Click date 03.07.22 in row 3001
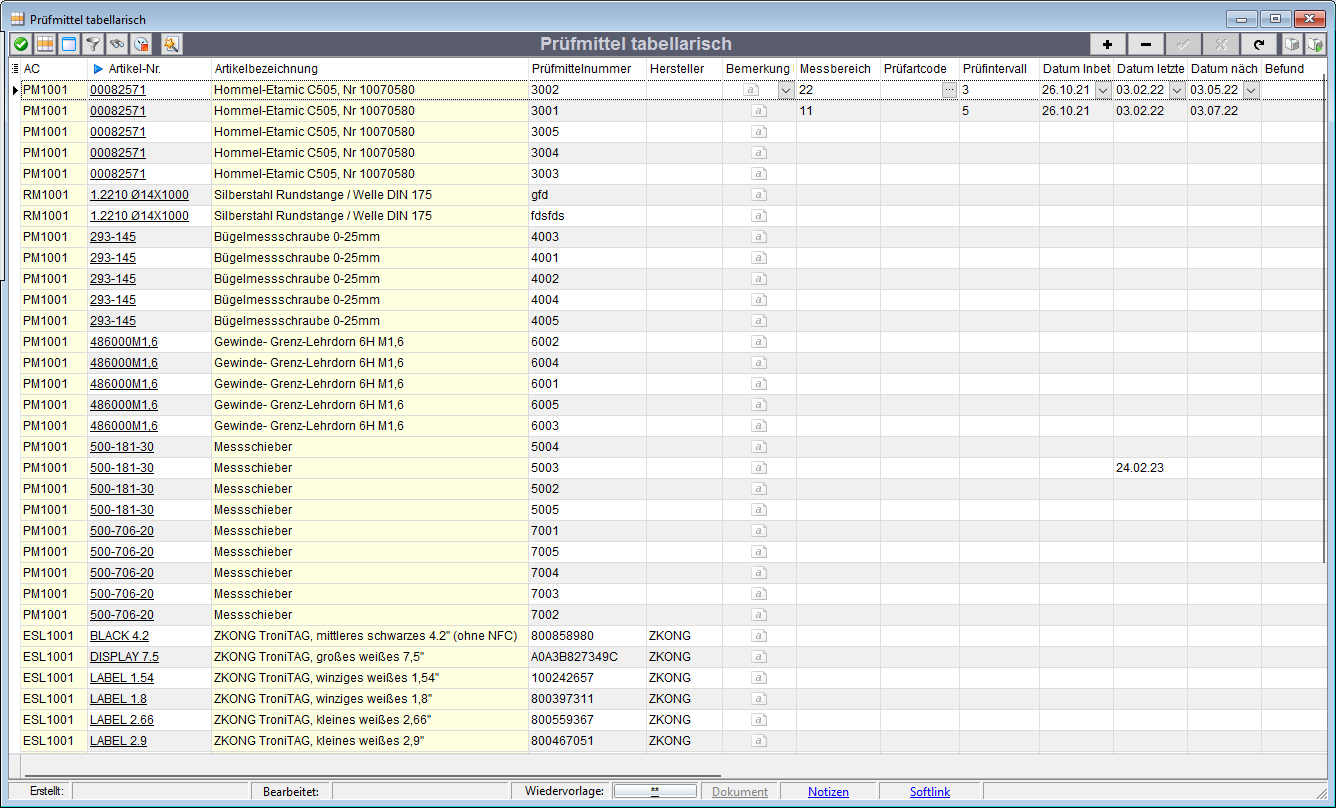The height and width of the screenshot is (808, 1336). coord(1214,111)
